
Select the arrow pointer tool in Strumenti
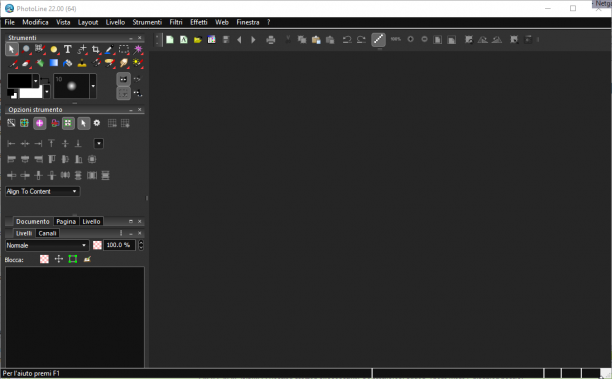(12, 49)
